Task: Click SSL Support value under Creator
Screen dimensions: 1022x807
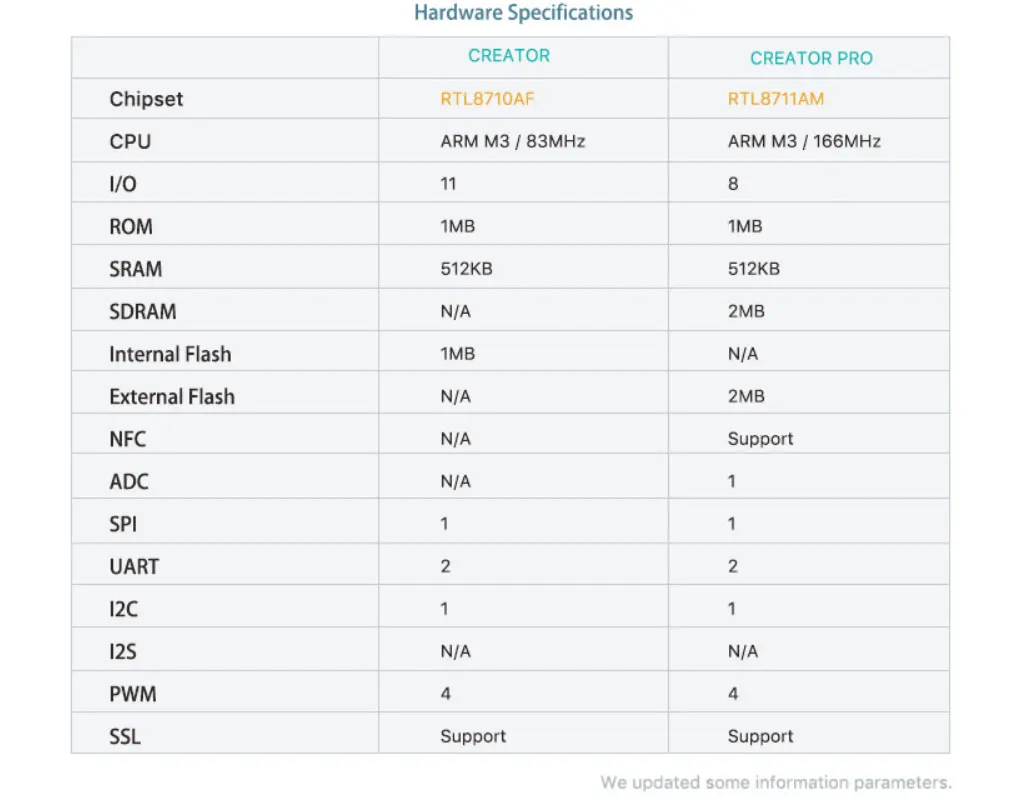Action: [x=473, y=737]
